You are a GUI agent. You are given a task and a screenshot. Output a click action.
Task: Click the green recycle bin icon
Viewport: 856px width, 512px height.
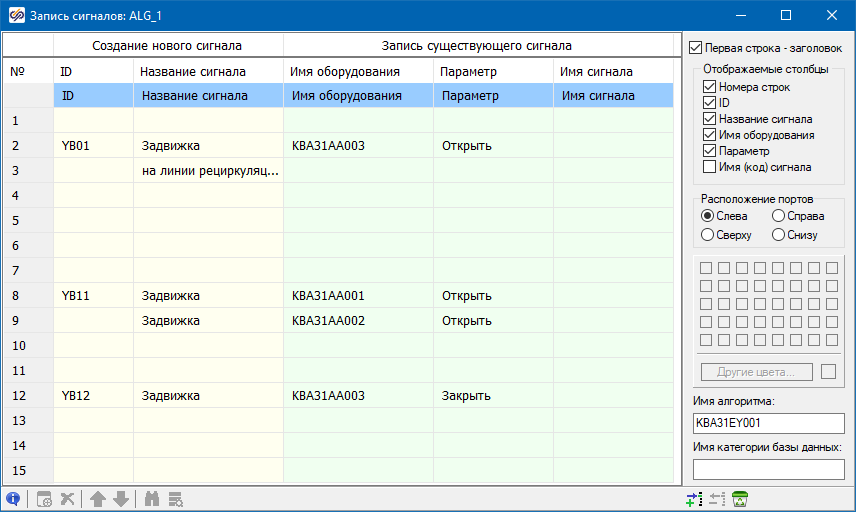coord(741,498)
